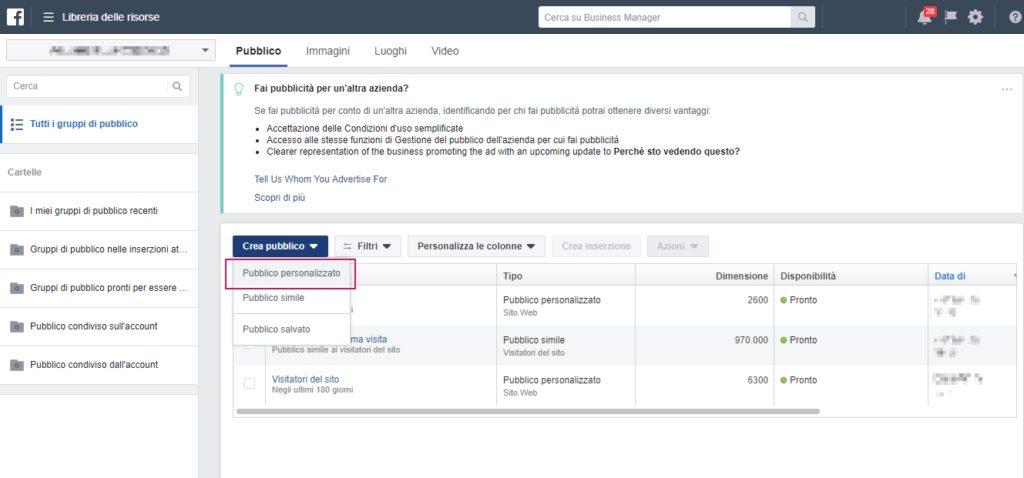Expand Personalizza le colonne dropdown
Image resolution: width=1024 pixels, height=478 pixels.
click(476, 246)
